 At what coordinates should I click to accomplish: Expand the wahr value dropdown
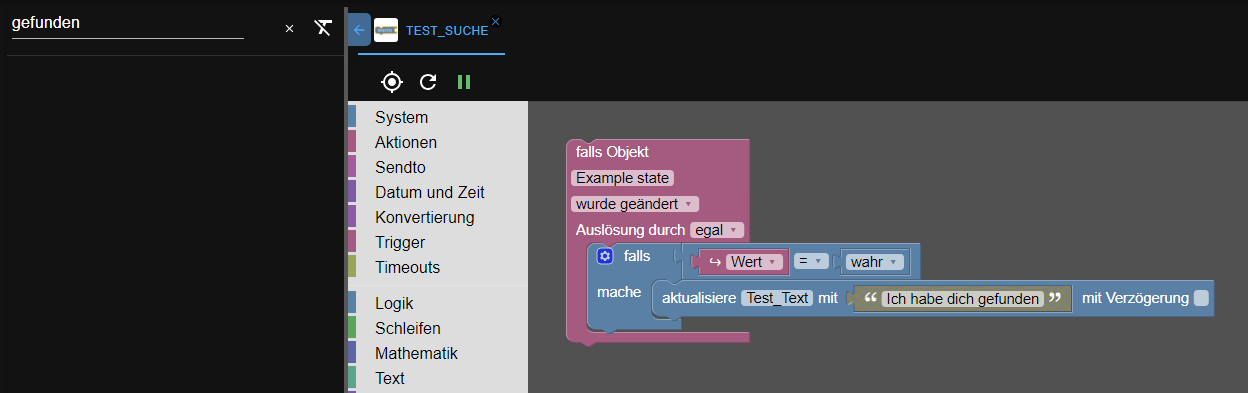coord(875,262)
